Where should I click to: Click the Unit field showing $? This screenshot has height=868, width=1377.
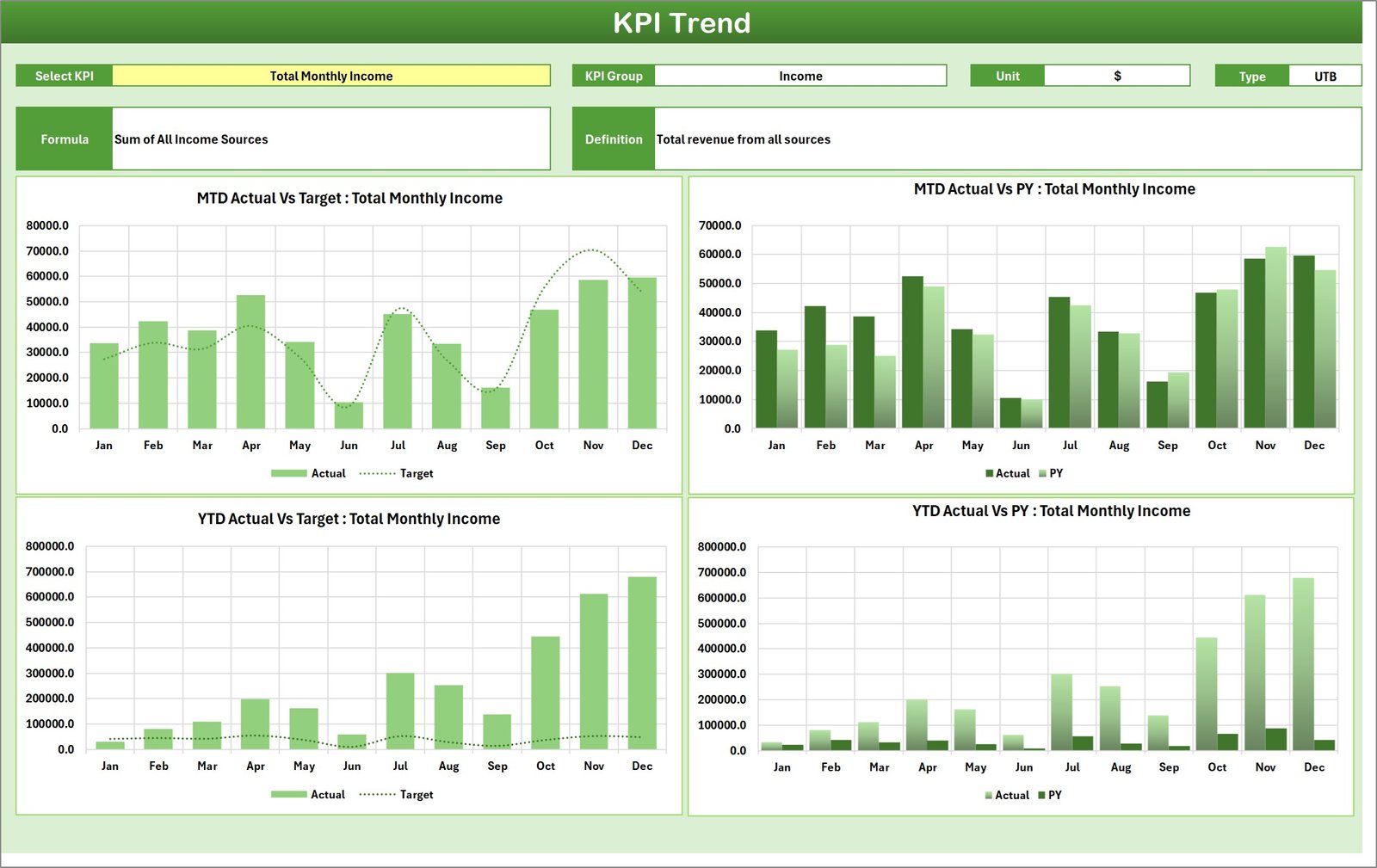tap(1117, 76)
